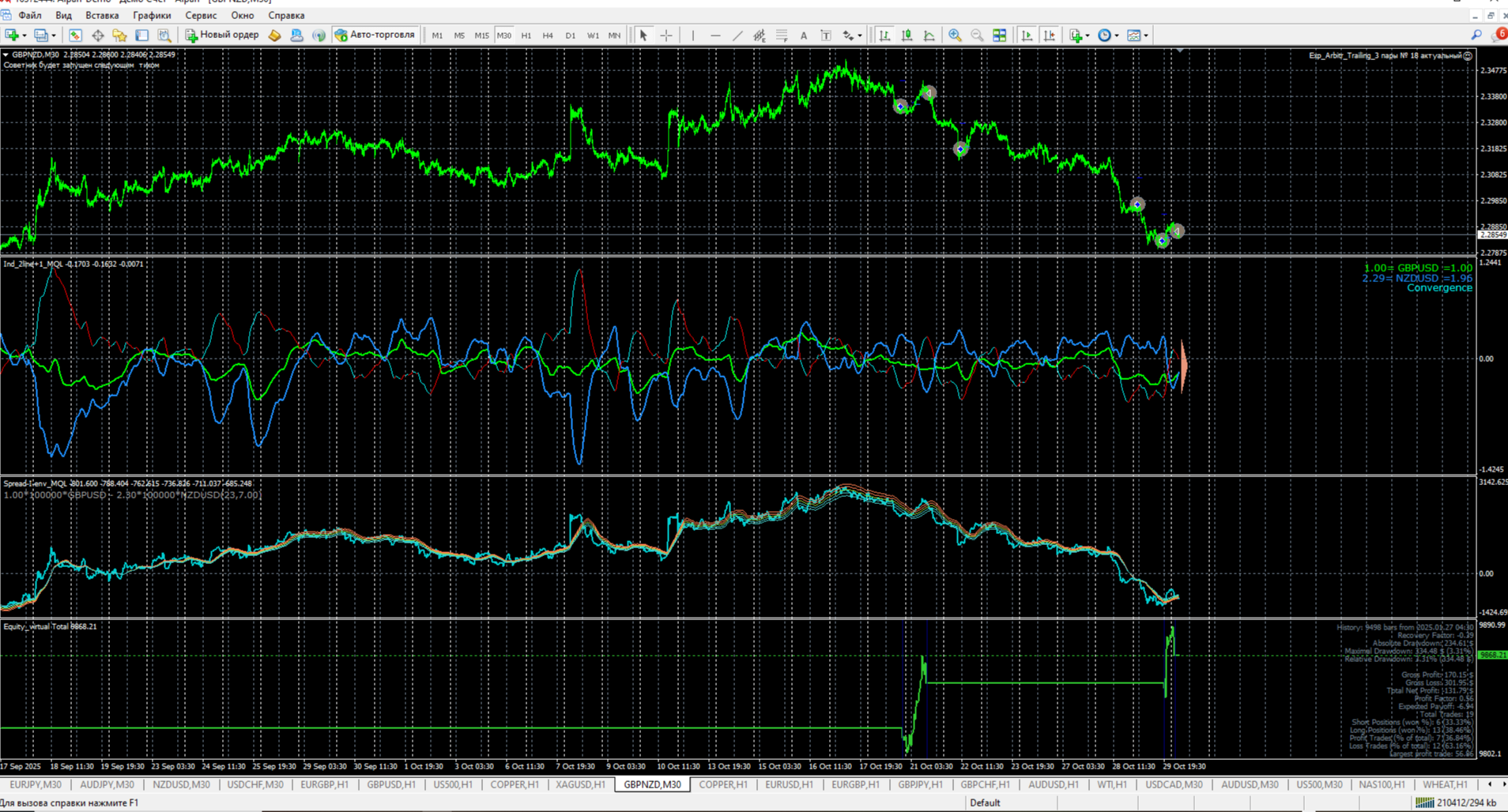Select the line chart icon

point(929,36)
